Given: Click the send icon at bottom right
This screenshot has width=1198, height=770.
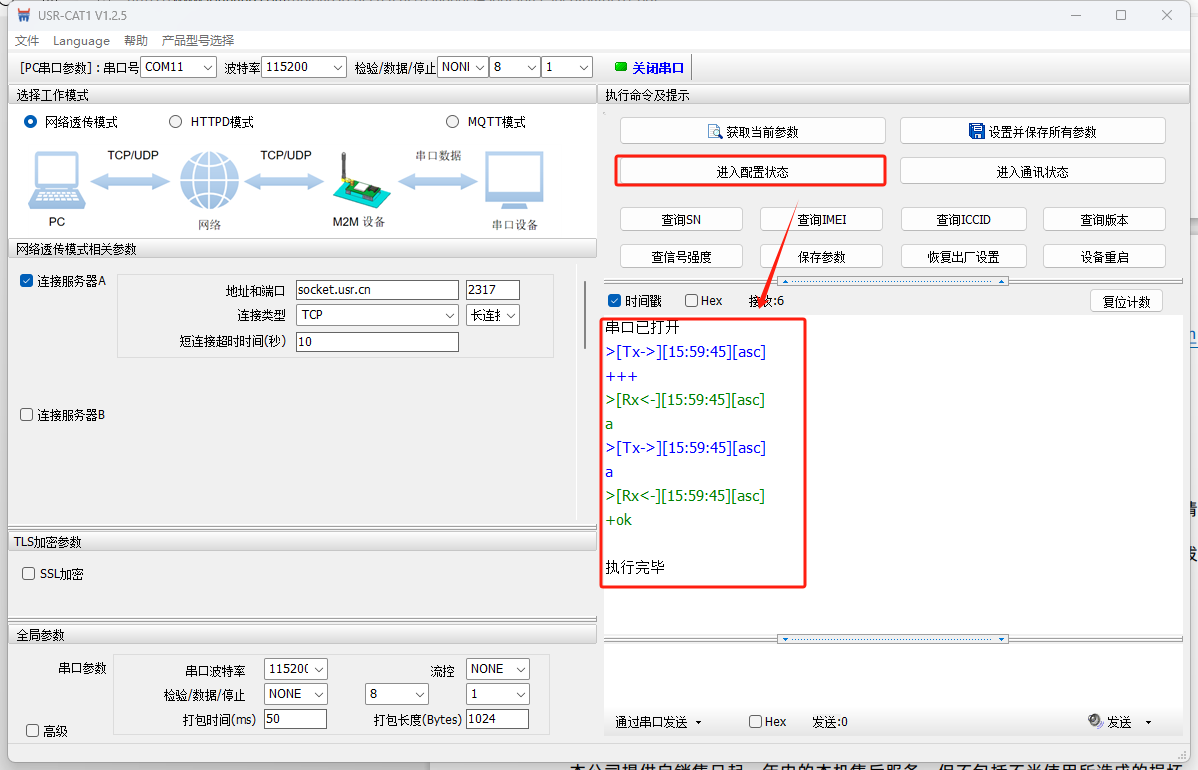Looking at the screenshot, I should pos(1095,721).
